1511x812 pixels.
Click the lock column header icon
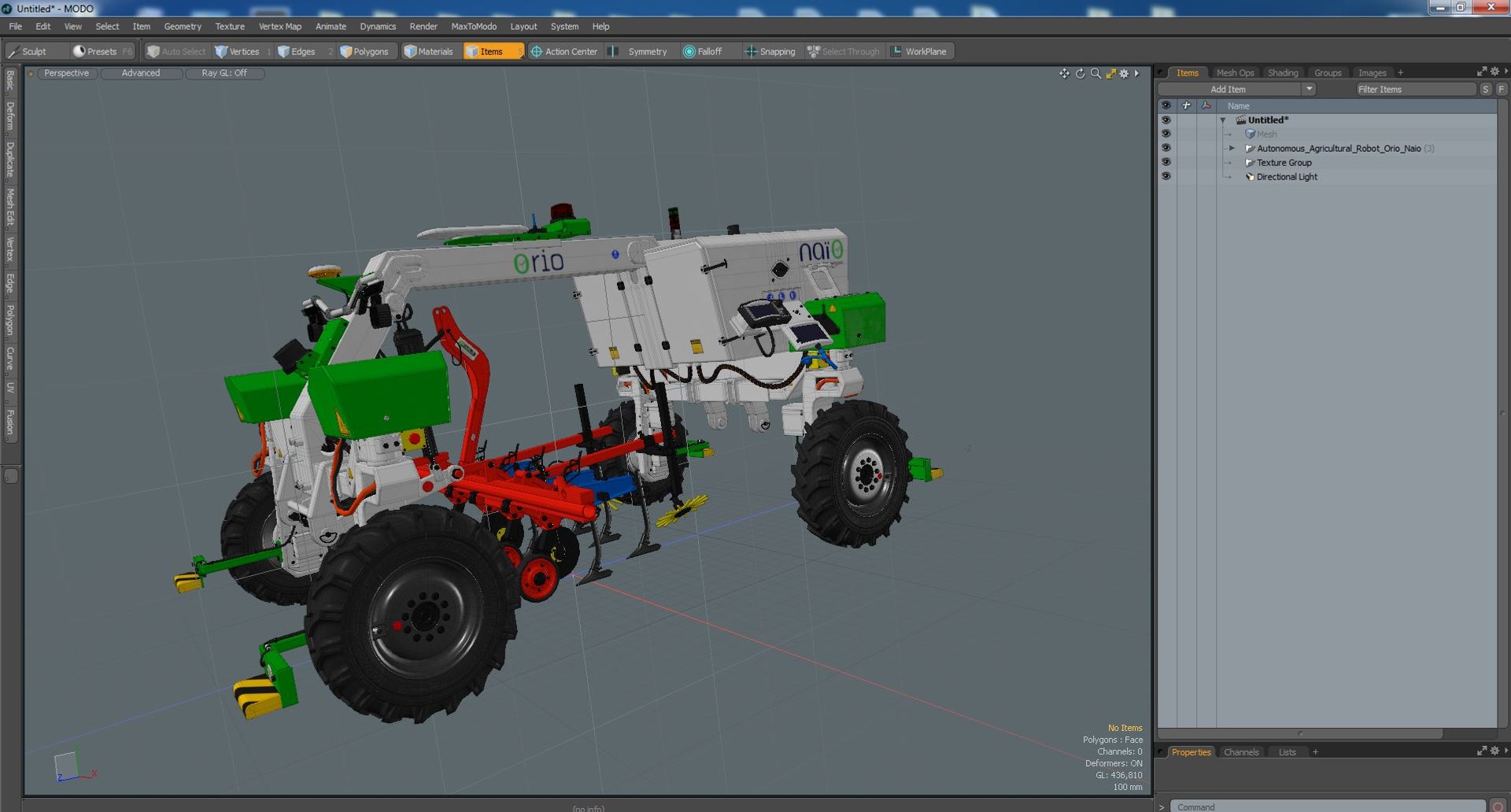click(x=1186, y=105)
